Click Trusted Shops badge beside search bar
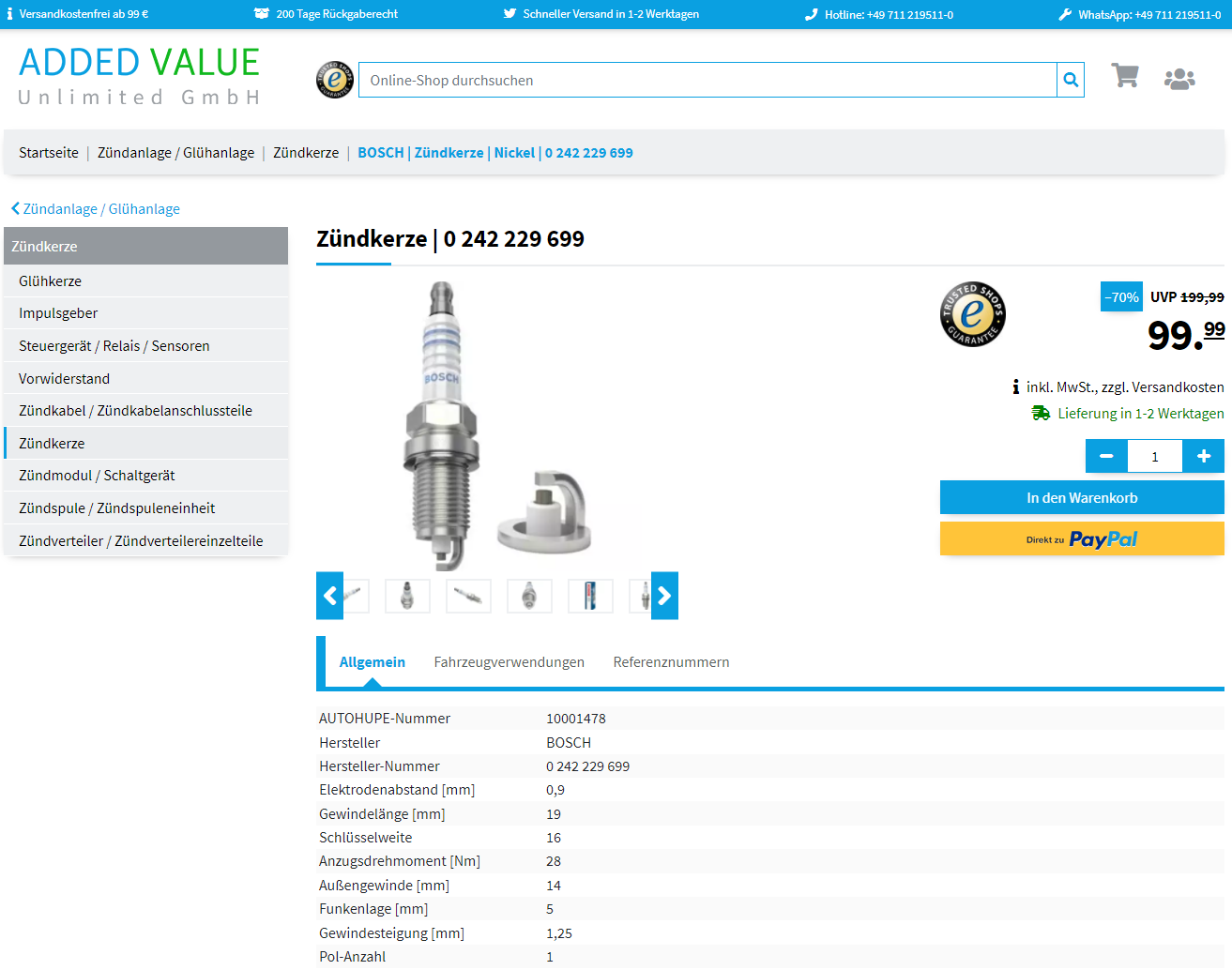This screenshot has width=1232, height=970. click(x=335, y=80)
